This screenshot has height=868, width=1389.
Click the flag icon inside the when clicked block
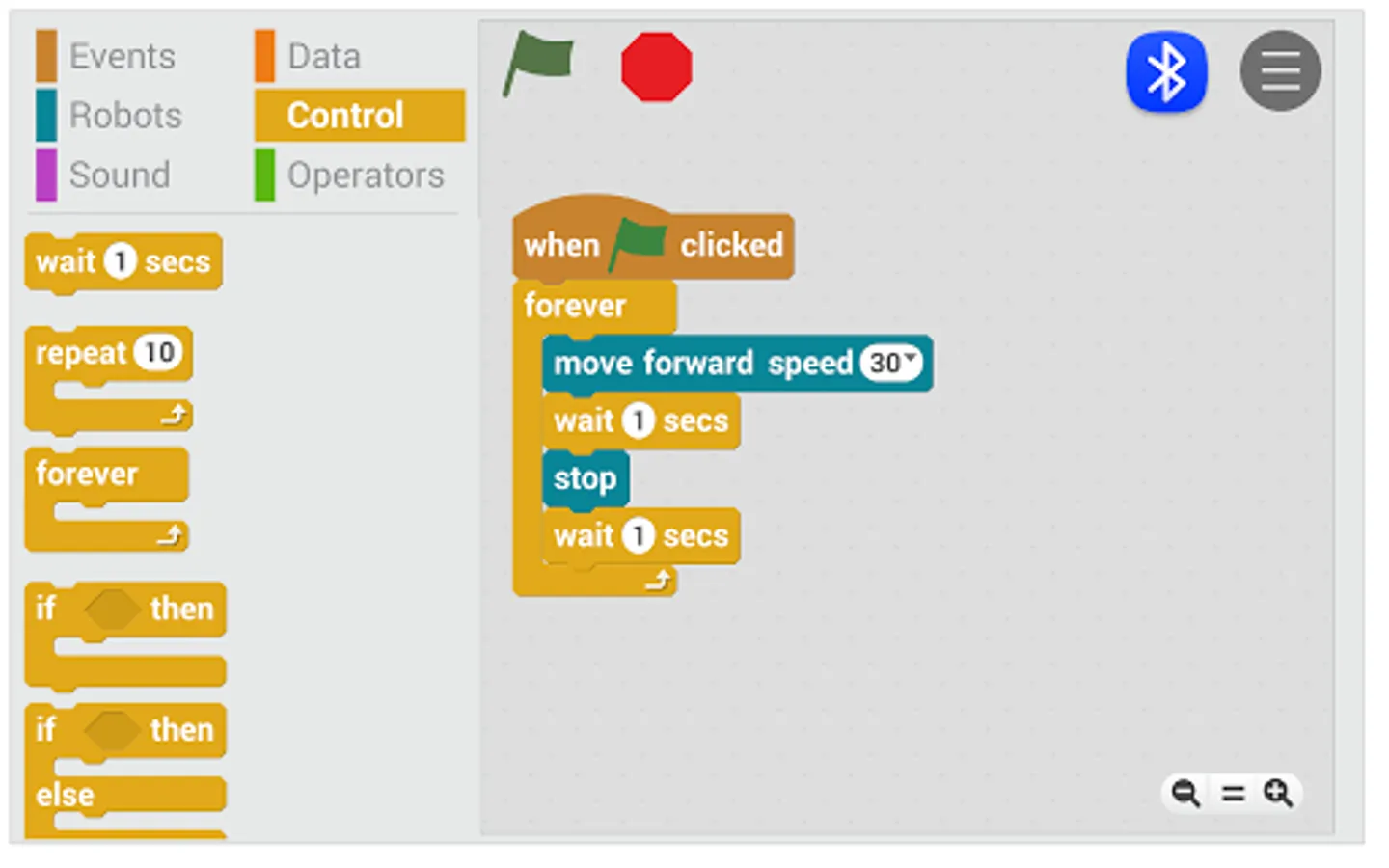(639, 244)
